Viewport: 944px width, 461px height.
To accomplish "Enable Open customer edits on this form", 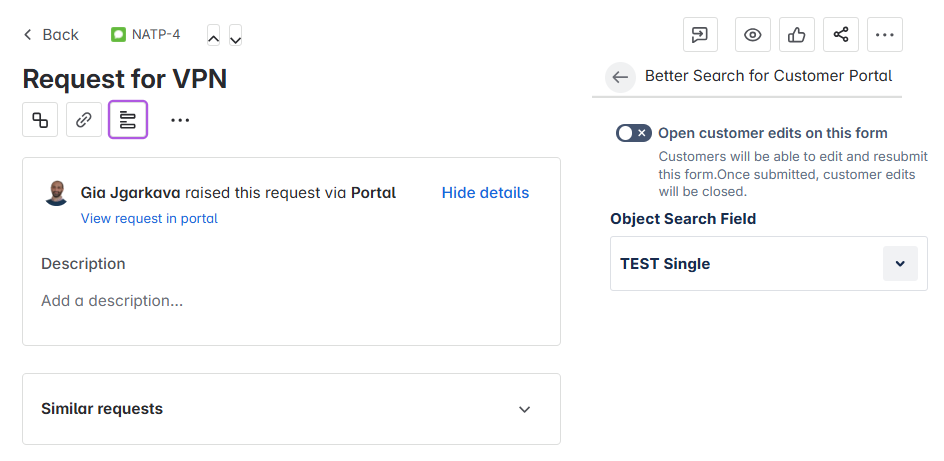I will coord(633,133).
